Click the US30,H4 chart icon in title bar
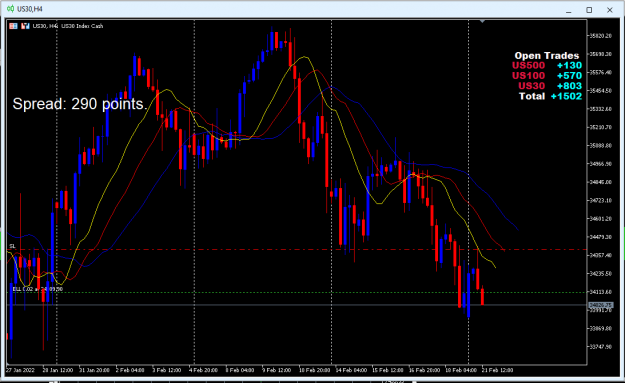 point(10,9)
